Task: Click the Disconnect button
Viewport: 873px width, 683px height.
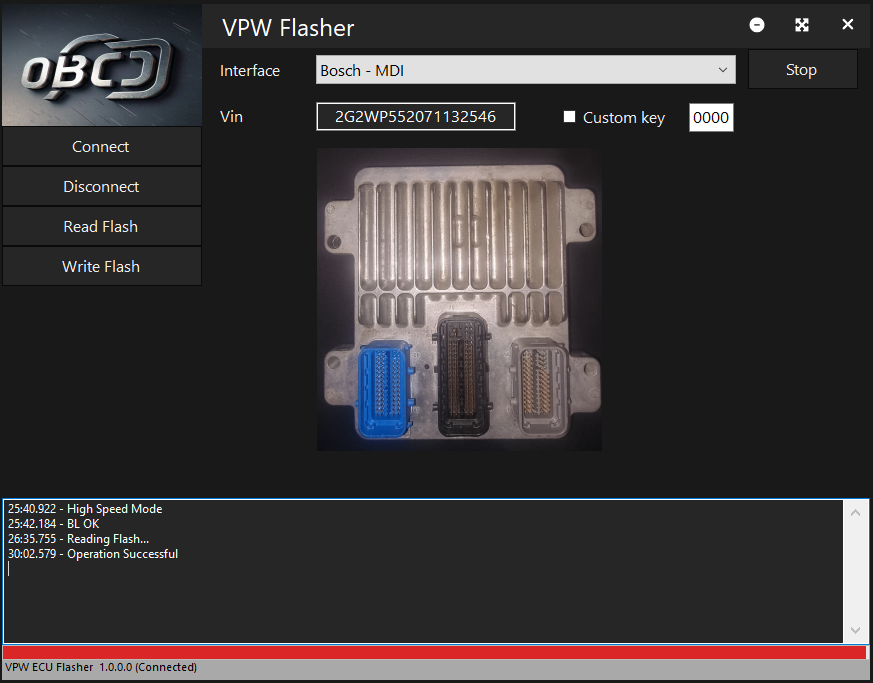Action: point(101,187)
